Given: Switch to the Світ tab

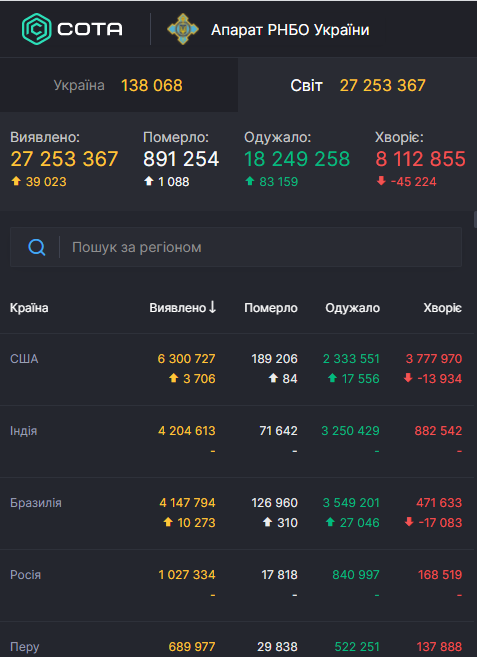Looking at the screenshot, I should 358,85.
